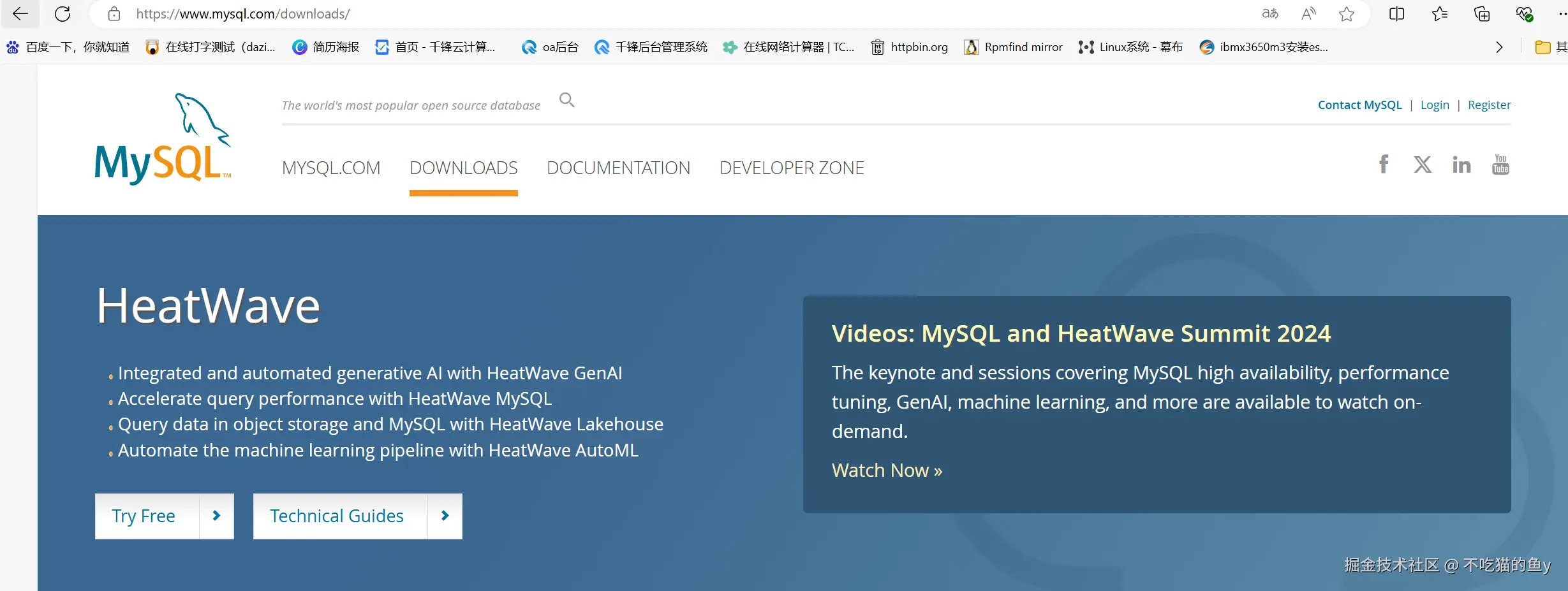This screenshot has width=1568, height=591.
Task: Click the Try Free button
Action: (165, 516)
